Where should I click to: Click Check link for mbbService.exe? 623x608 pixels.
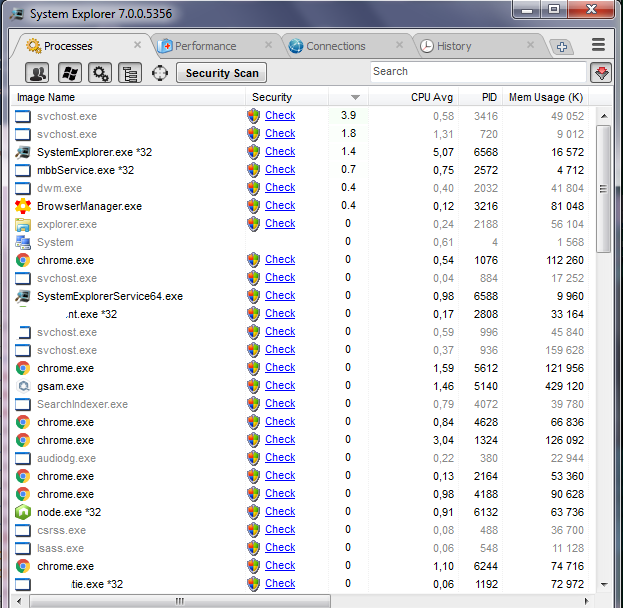(x=280, y=169)
